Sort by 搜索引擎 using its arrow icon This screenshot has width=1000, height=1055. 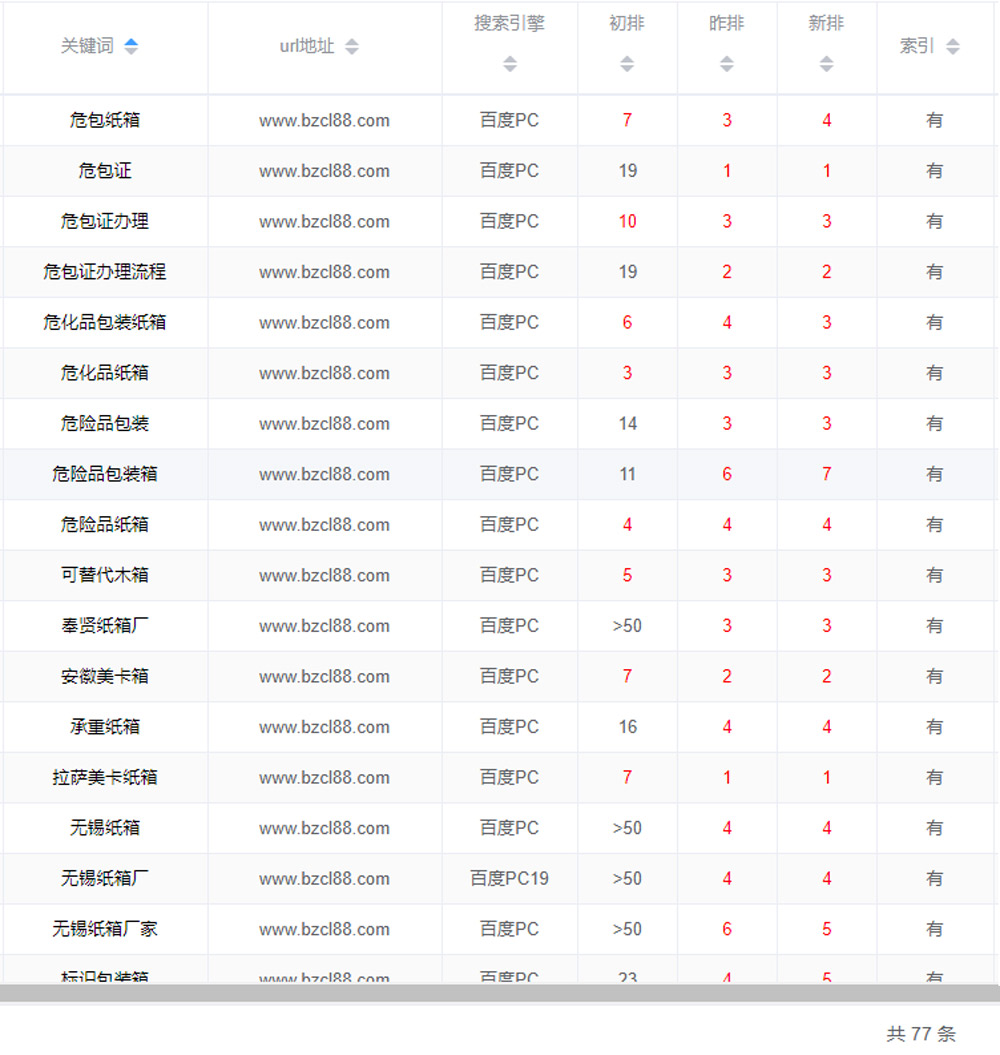pos(510,64)
